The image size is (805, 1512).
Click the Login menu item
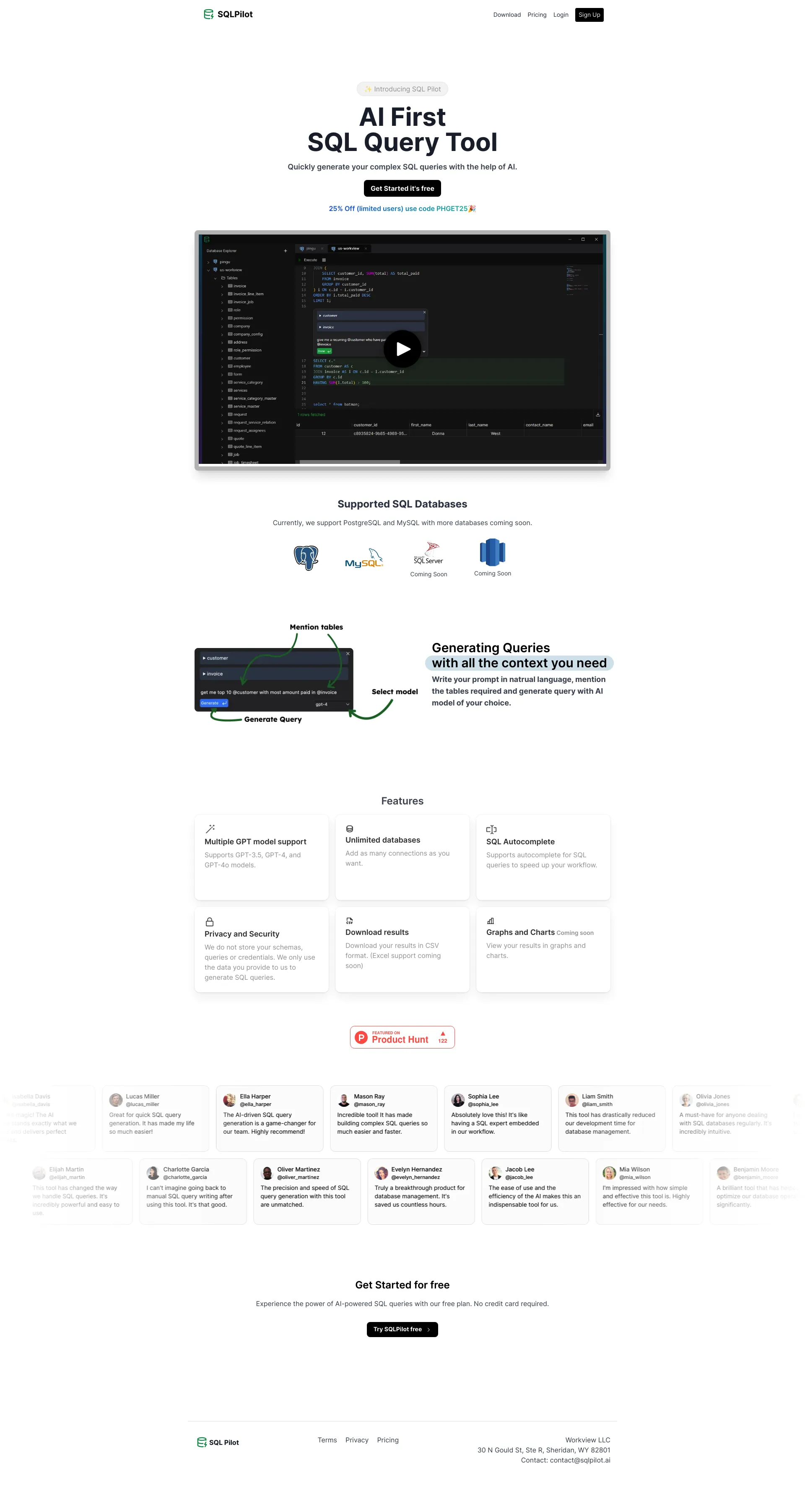pyautogui.click(x=561, y=14)
